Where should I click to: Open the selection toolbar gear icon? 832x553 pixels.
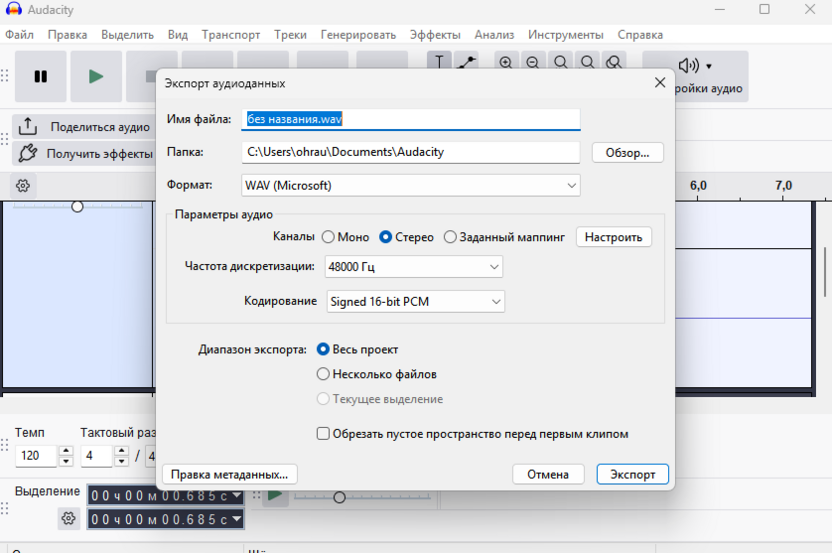pos(68,518)
